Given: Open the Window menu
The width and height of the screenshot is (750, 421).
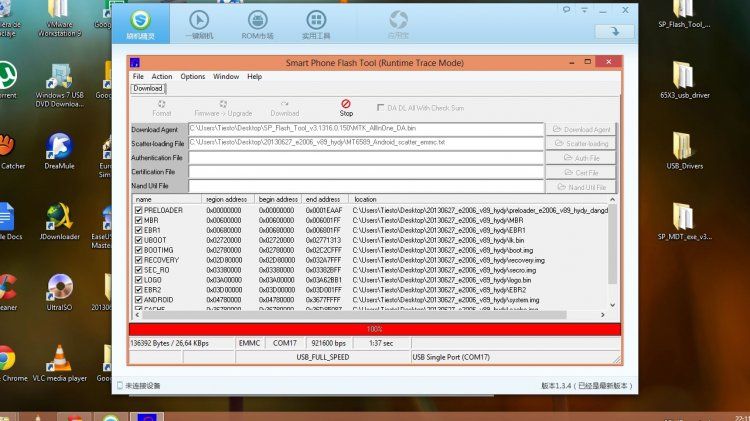Looking at the screenshot, I should [x=226, y=77].
